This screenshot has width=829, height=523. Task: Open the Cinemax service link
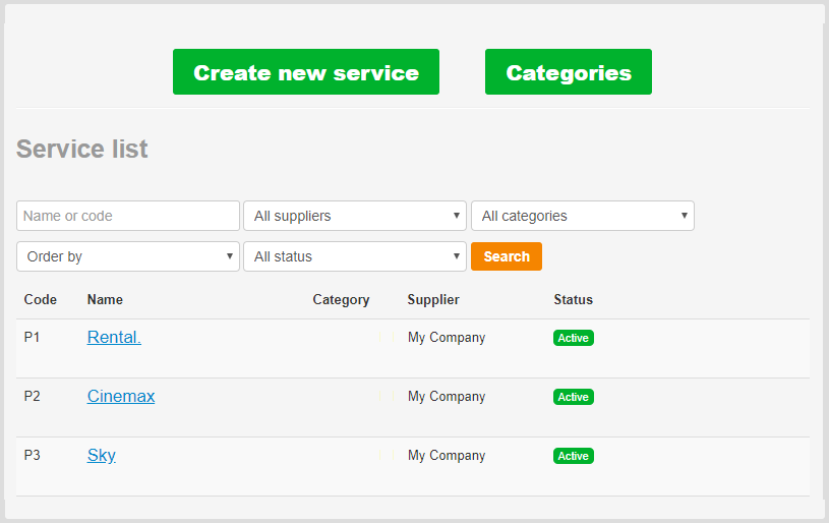click(x=121, y=396)
